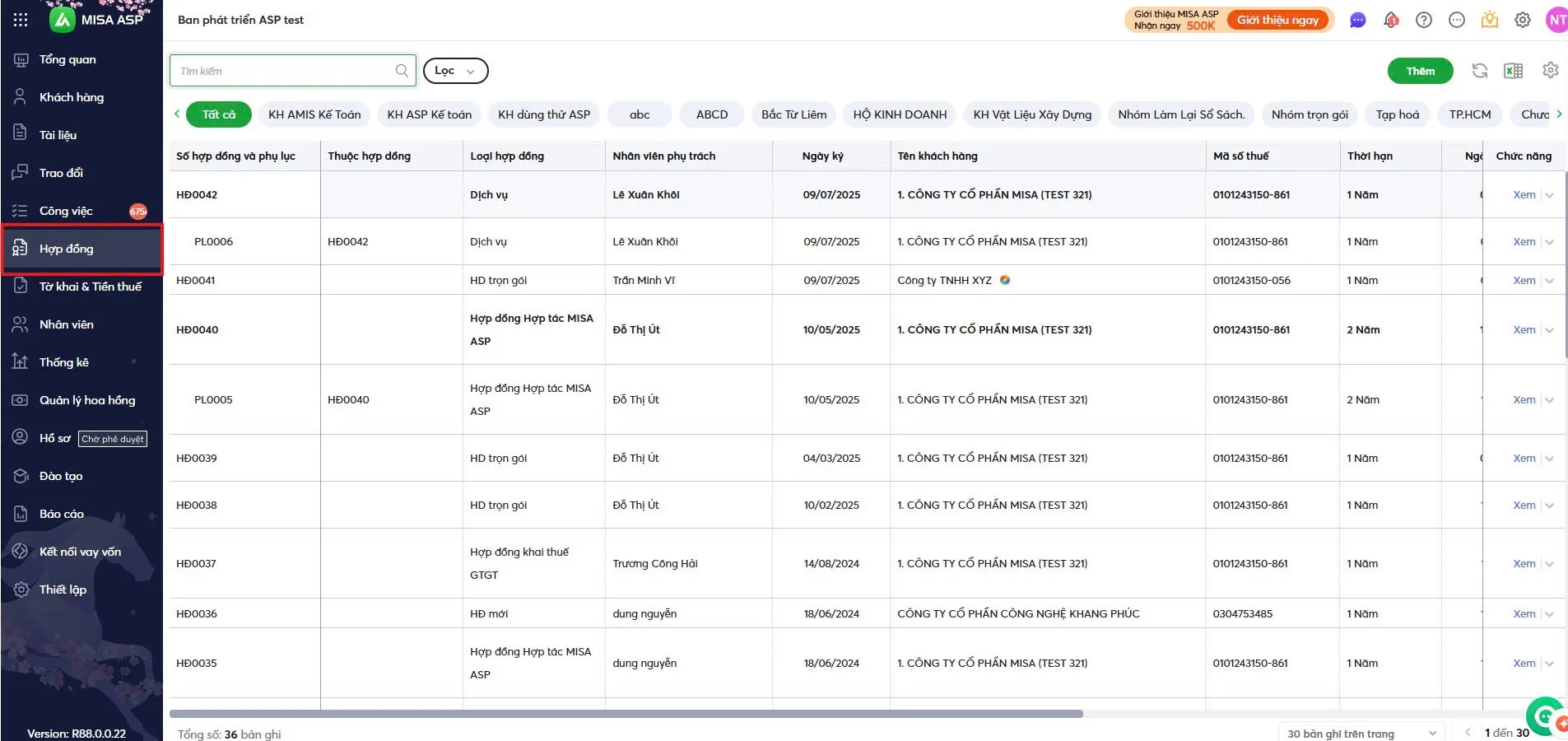Open the gift box icon in header

[x=1490, y=20]
